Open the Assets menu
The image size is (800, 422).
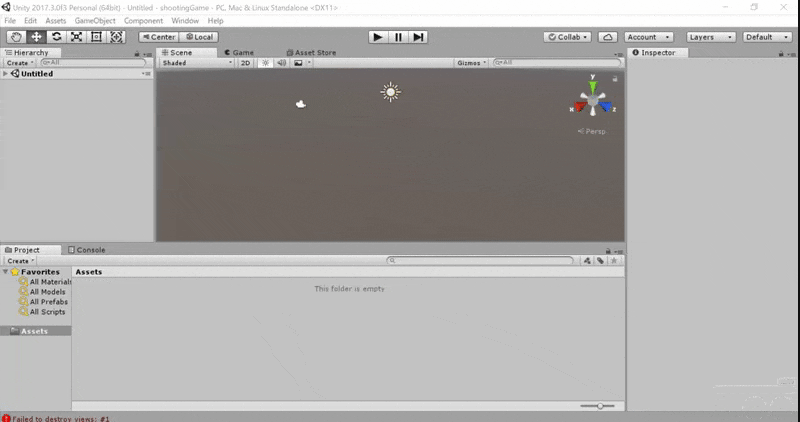56,21
